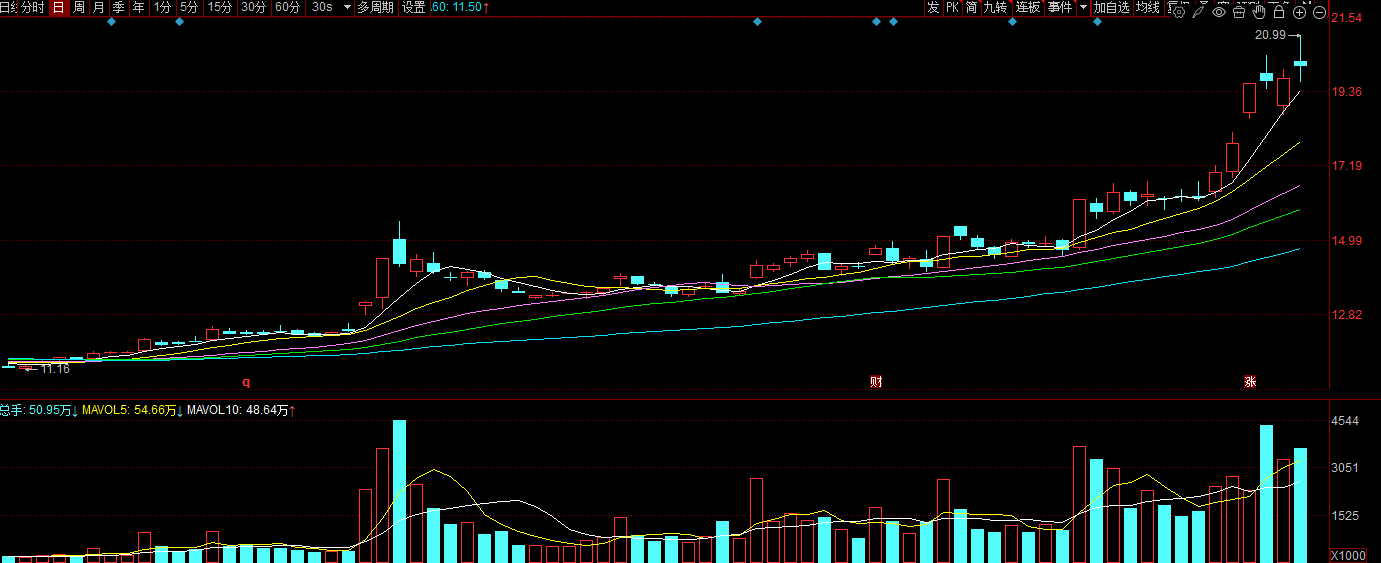The width and height of the screenshot is (1381, 563).
Task: Select the drawing pen tool
Action: (x=1198, y=12)
